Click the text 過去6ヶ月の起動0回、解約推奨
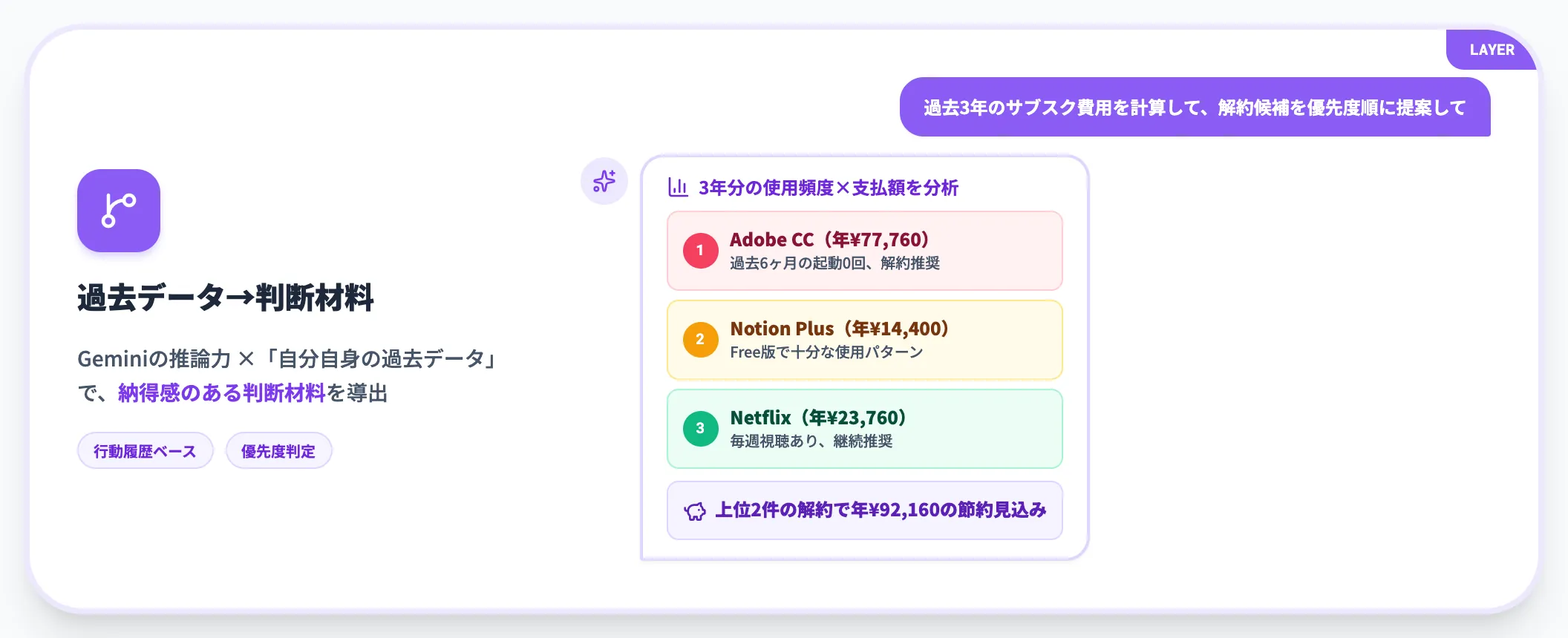The height and width of the screenshot is (638, 1568). 834,263
